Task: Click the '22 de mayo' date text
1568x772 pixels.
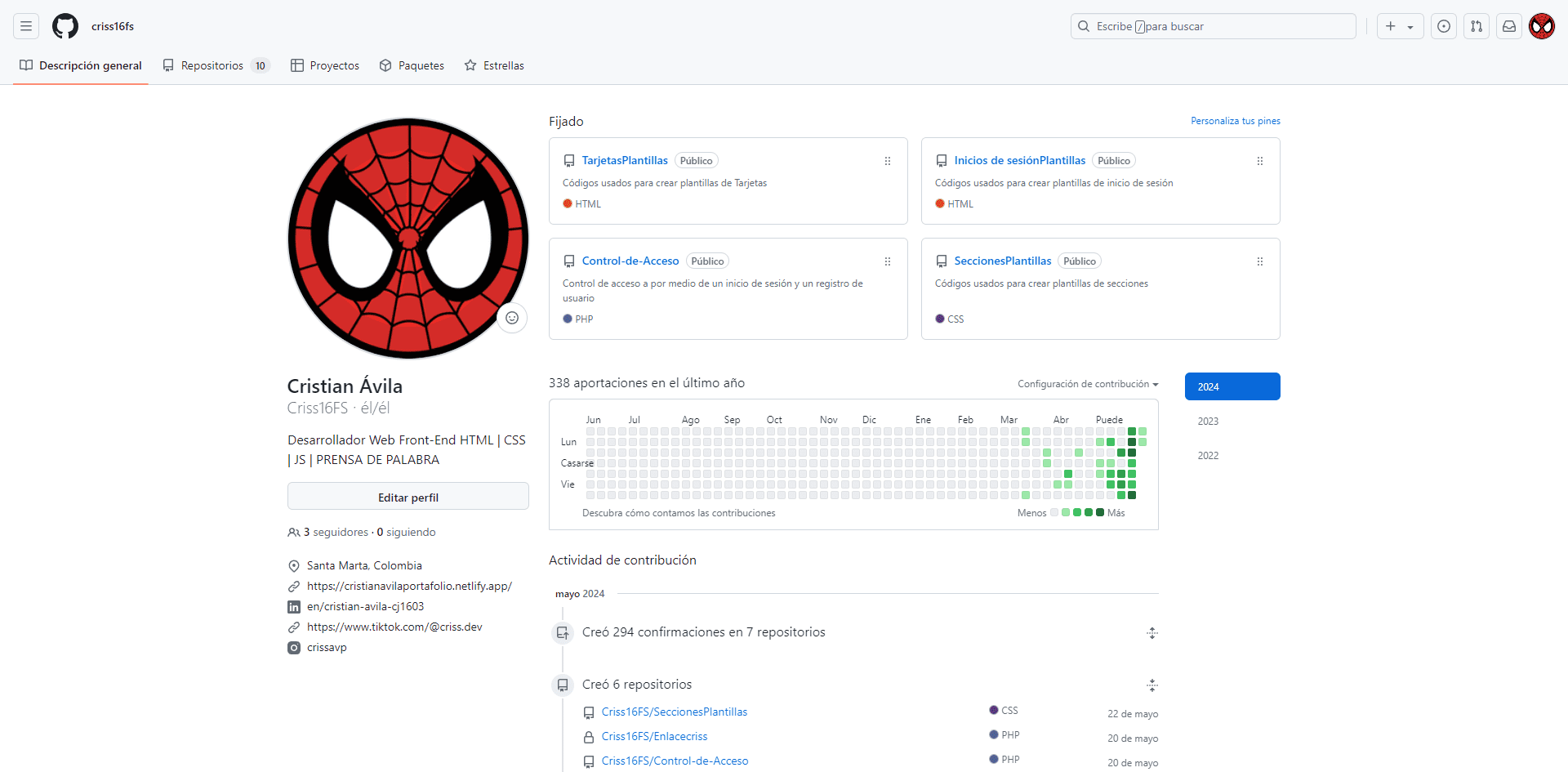Action: coord(1133,714)
